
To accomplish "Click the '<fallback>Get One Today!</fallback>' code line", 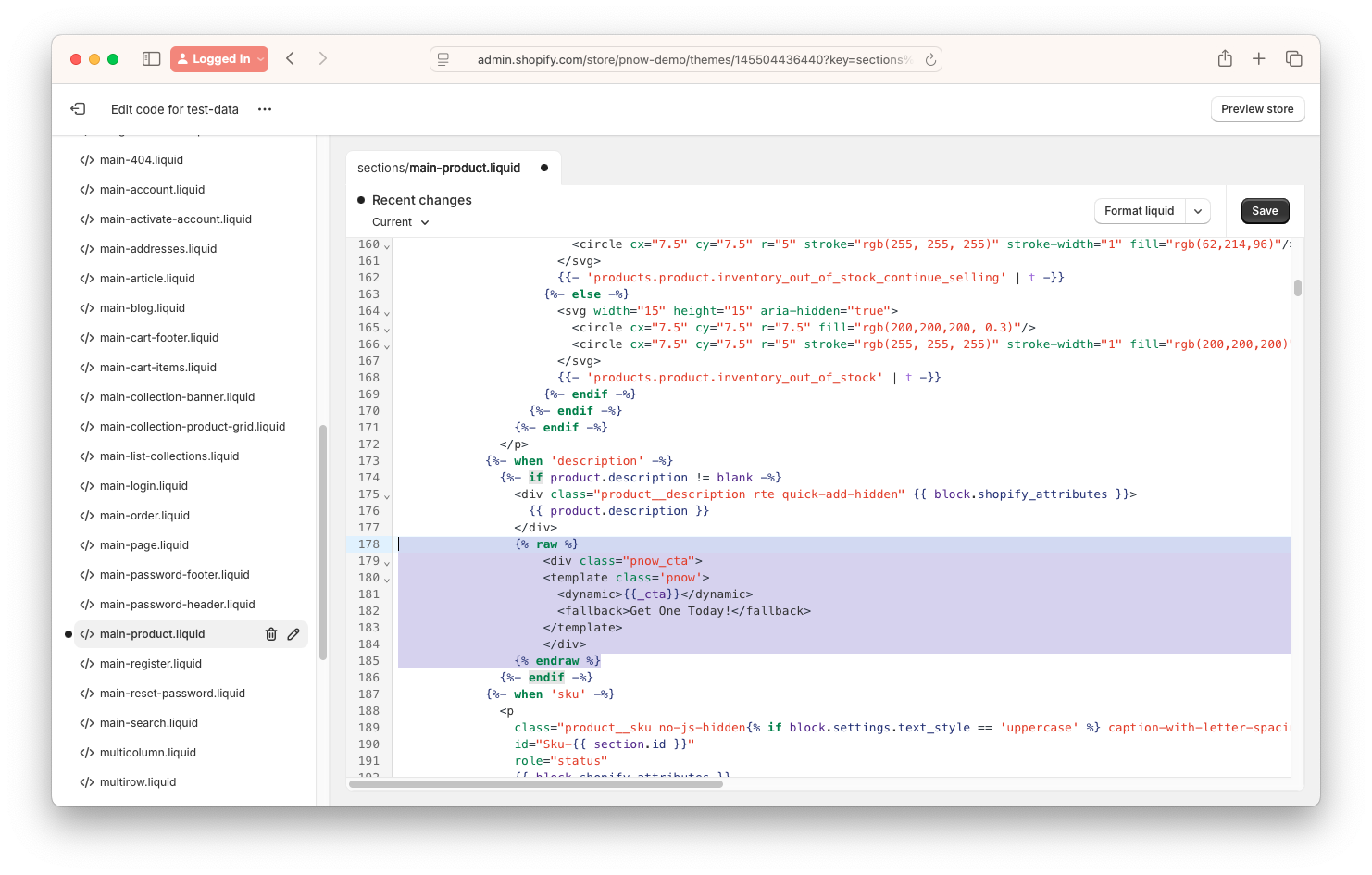I will click(x=684, y=611).
